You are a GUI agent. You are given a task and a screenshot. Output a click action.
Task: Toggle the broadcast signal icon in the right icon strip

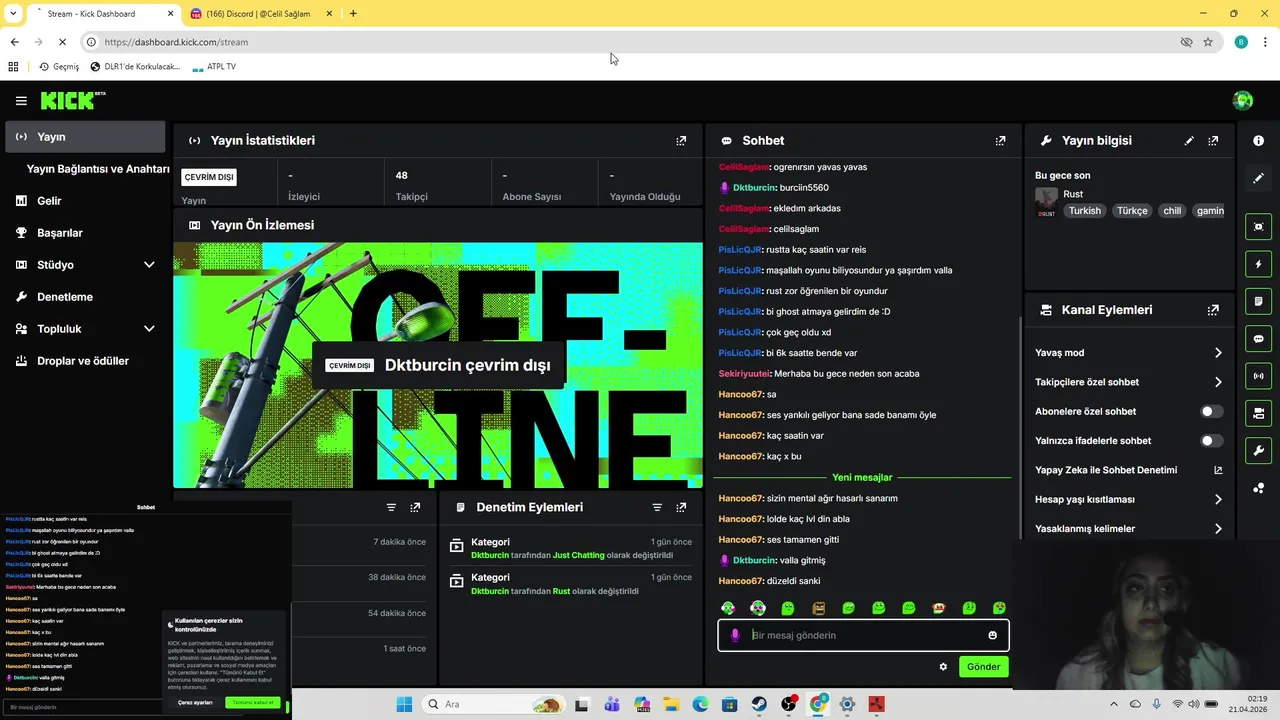(x=1258, y=376)
